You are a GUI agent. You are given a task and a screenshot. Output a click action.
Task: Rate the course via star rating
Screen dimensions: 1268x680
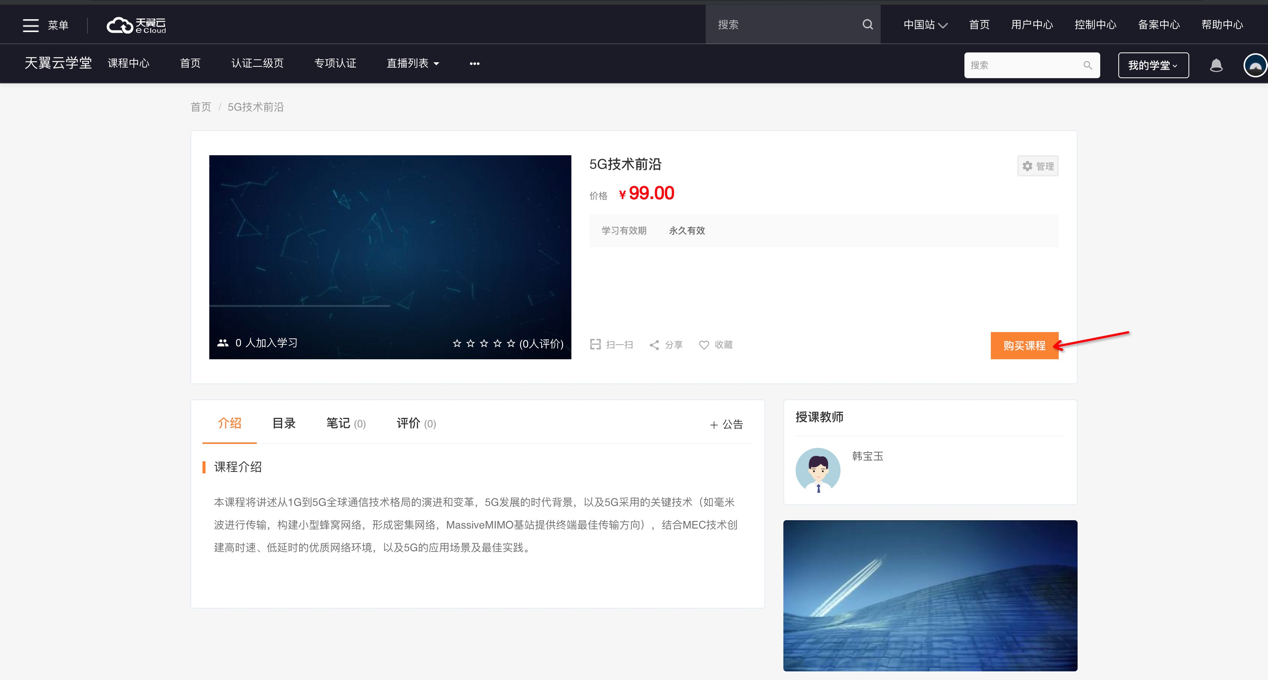point(484,343)
